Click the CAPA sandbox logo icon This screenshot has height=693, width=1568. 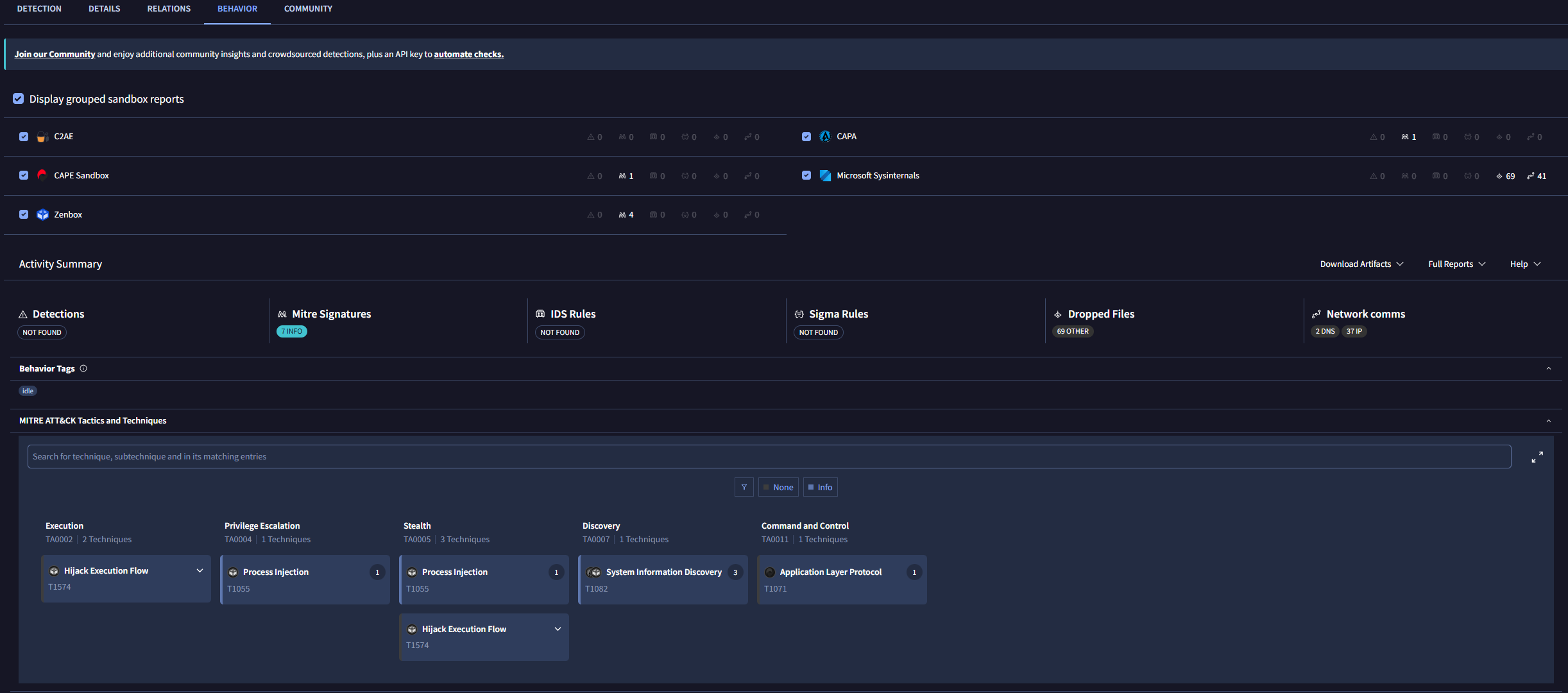tap(825, 137)
